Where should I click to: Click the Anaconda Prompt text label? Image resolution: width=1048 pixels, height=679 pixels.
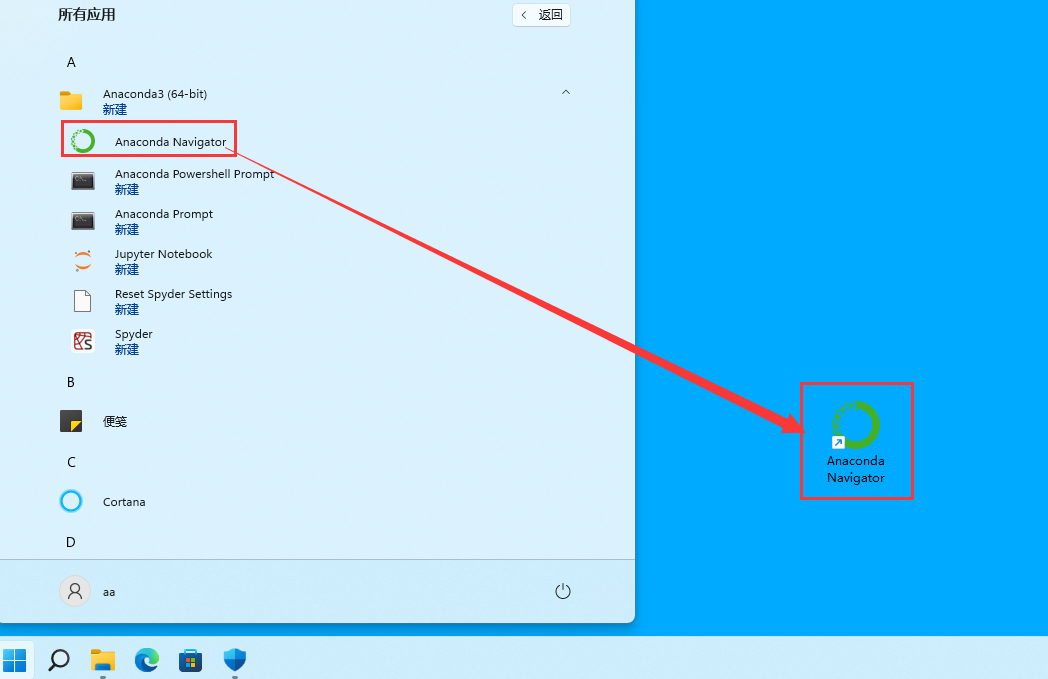click(164, 214)
